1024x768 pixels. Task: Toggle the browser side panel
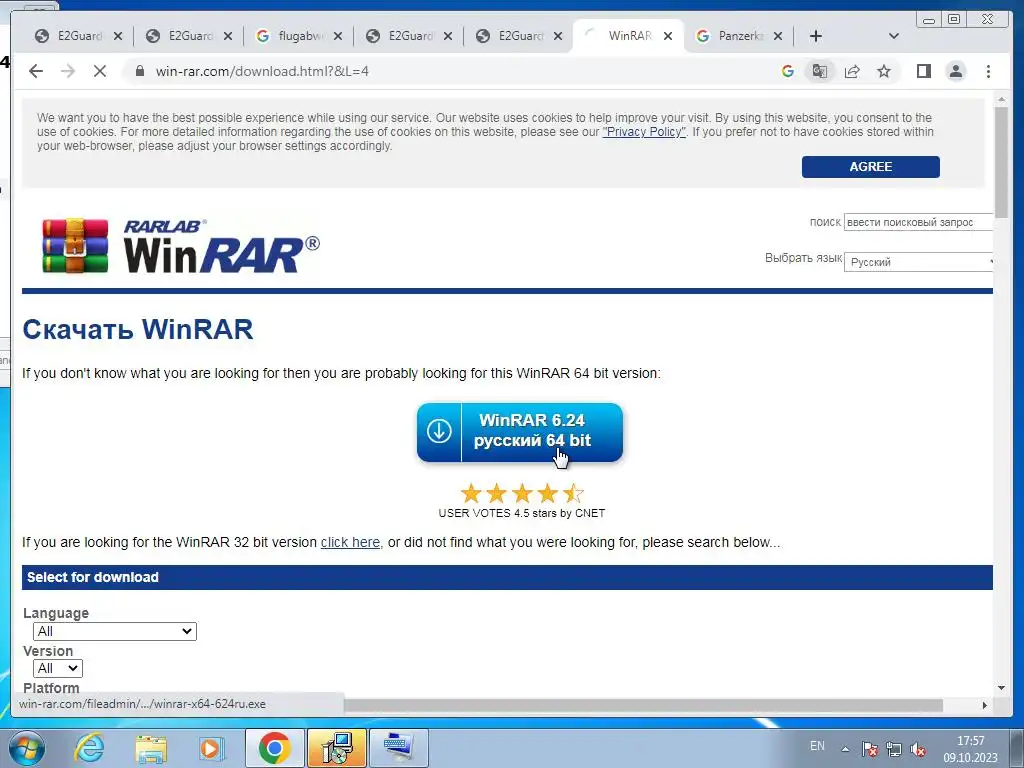click(x=923, y=71)
